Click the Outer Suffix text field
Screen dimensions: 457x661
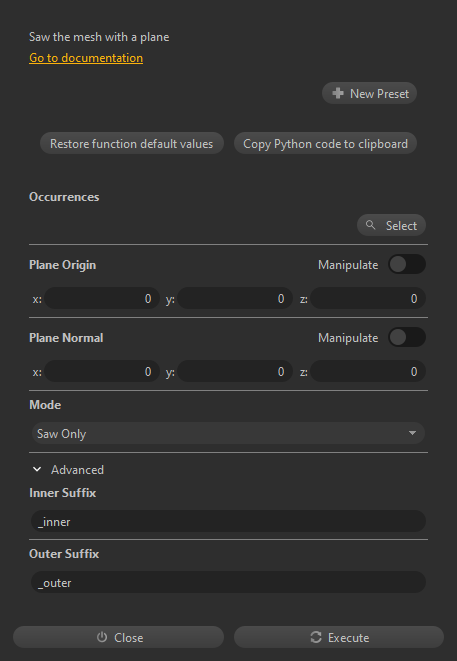(x=228, y=582)
